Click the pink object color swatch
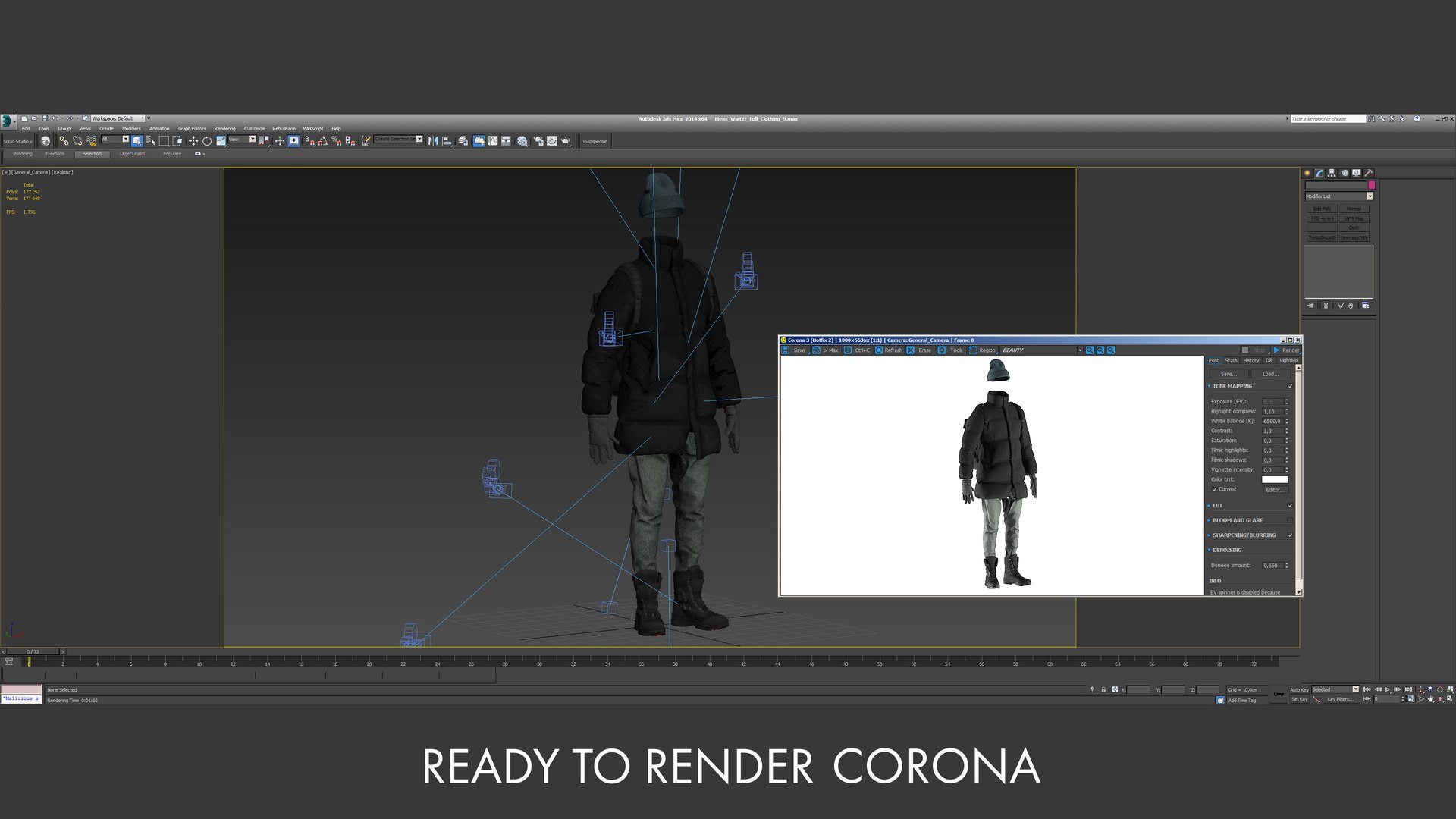The image size is (1456, 819). coord(1371,185)
